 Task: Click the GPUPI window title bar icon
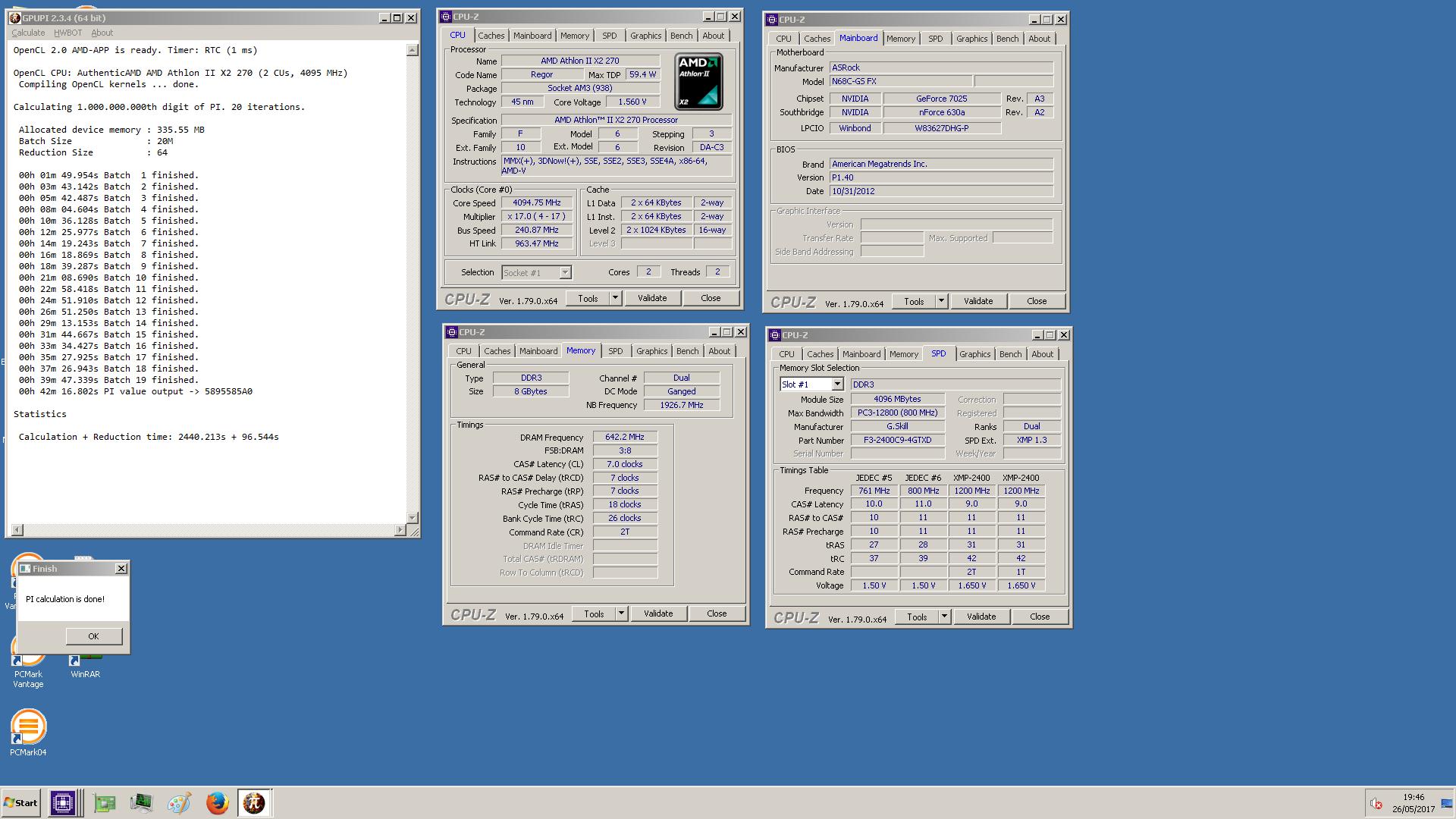[14, 17]
